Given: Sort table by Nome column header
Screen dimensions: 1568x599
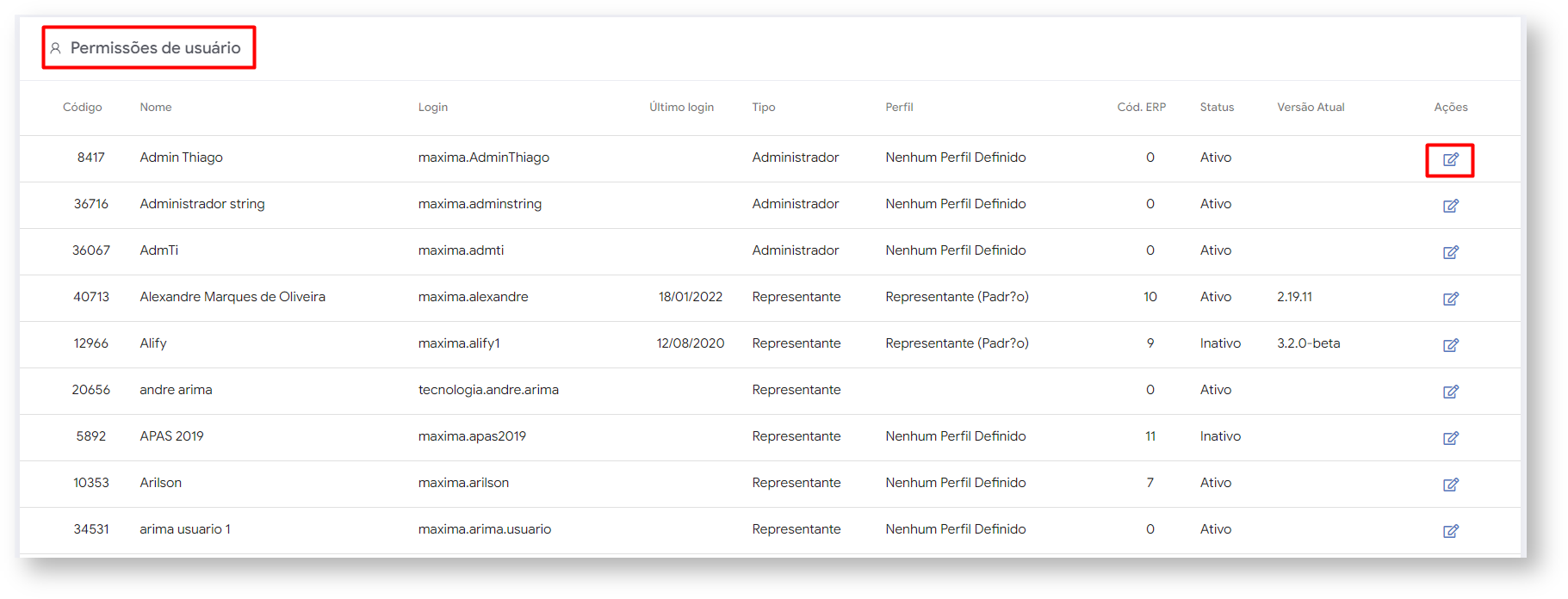Looking at the screenshot, I should [x=156, y=107].
